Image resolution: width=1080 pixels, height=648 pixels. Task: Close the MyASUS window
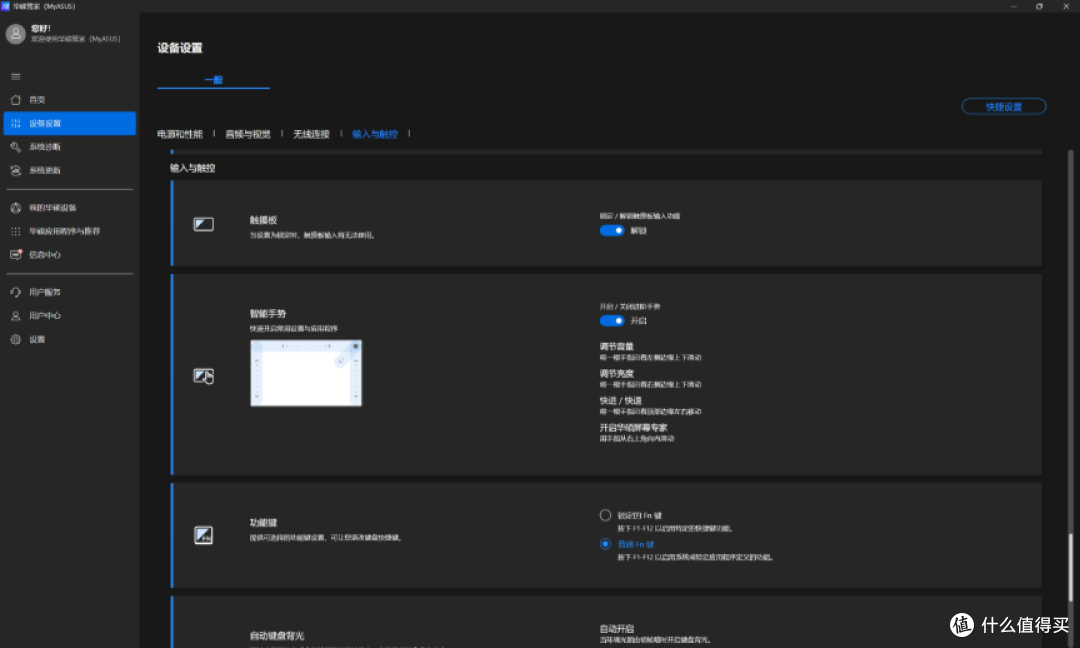[x=1066, y=6]
